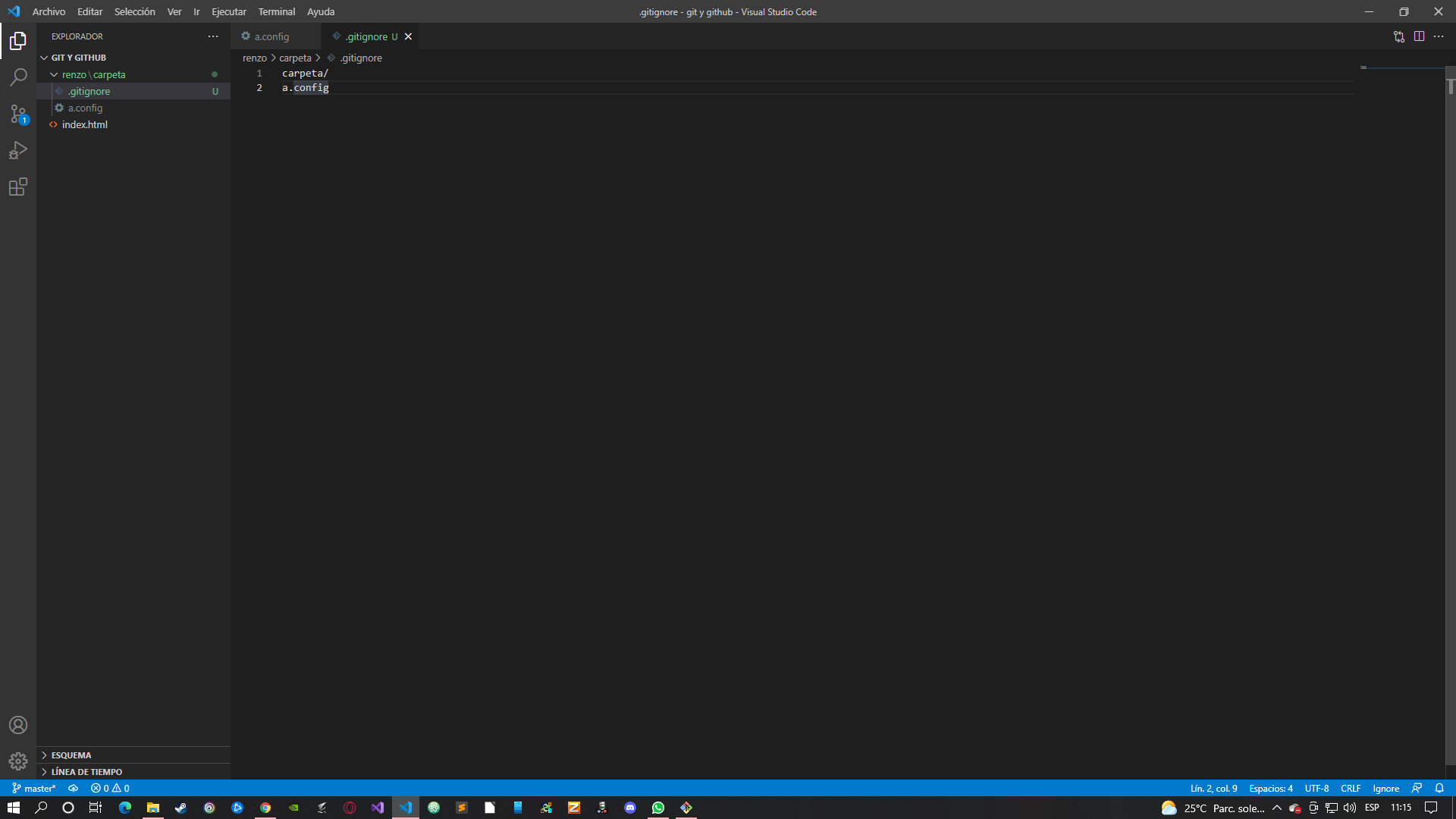1456x819 pixels.
Task: Click renzo in the breadcrumb path
Action: tap(255, 58)
